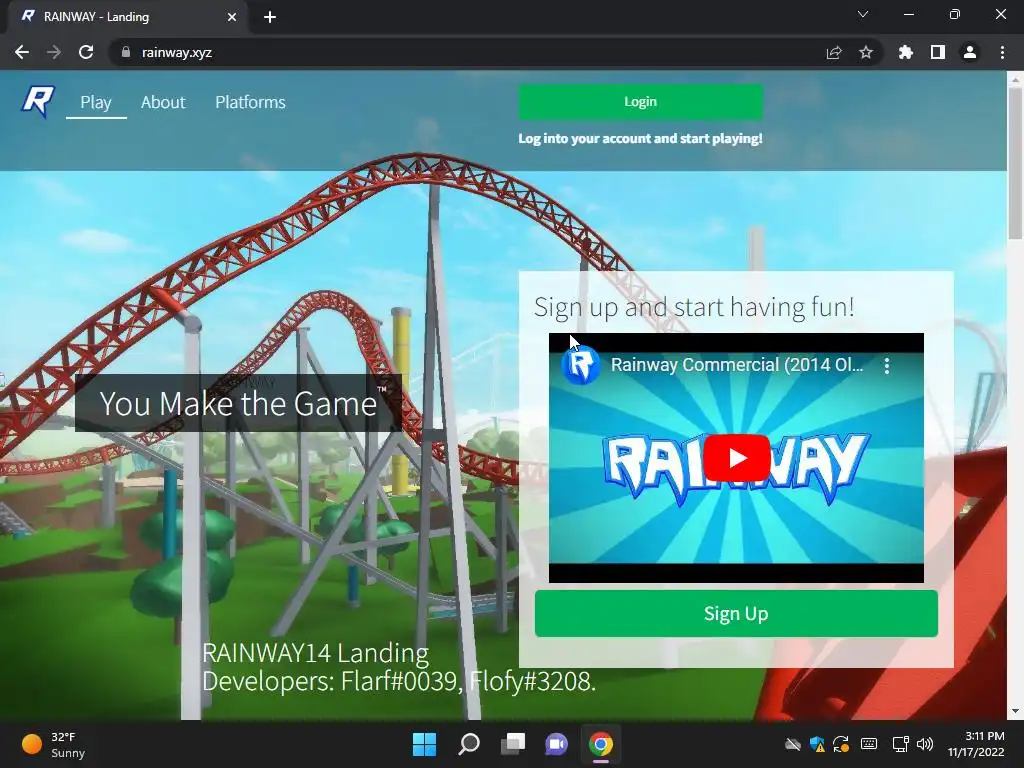Click 'RAINWAY14 Landing' text

point(315,652)
